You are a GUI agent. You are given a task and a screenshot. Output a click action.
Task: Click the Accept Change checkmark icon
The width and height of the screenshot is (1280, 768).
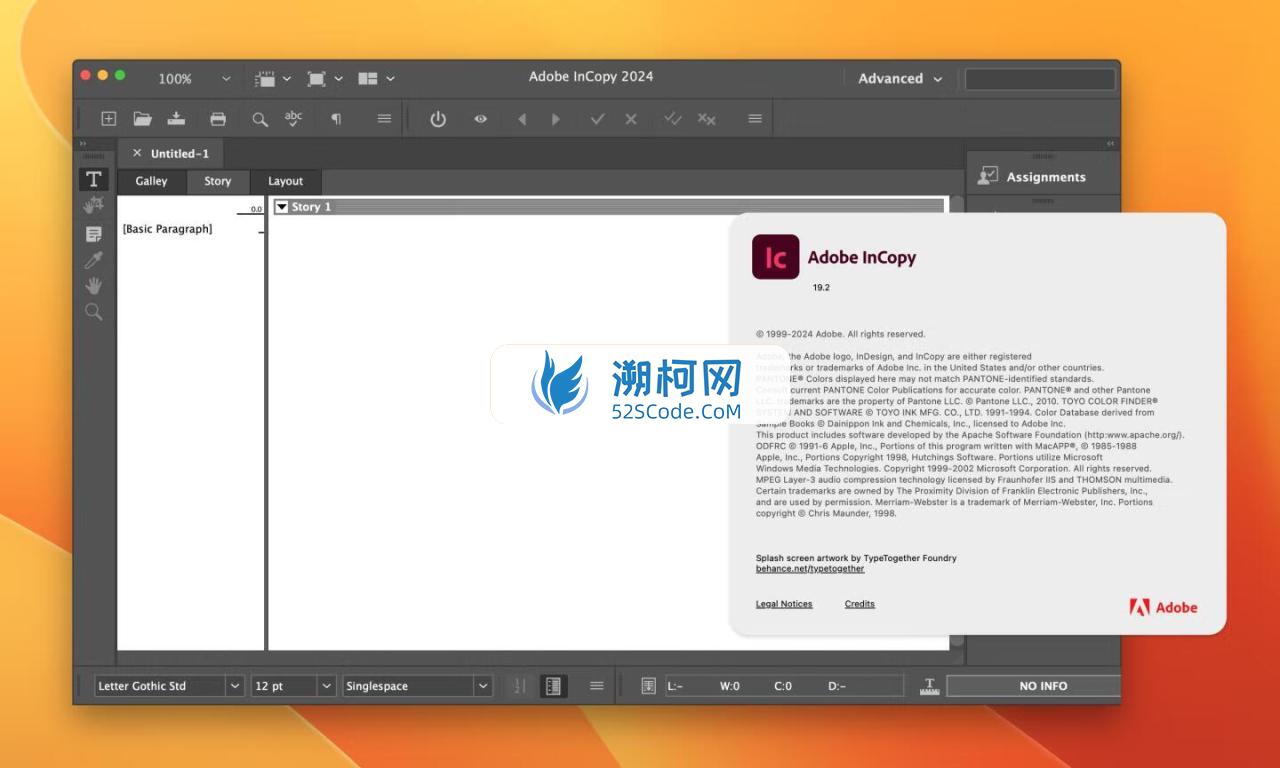(x=598, y=119)
